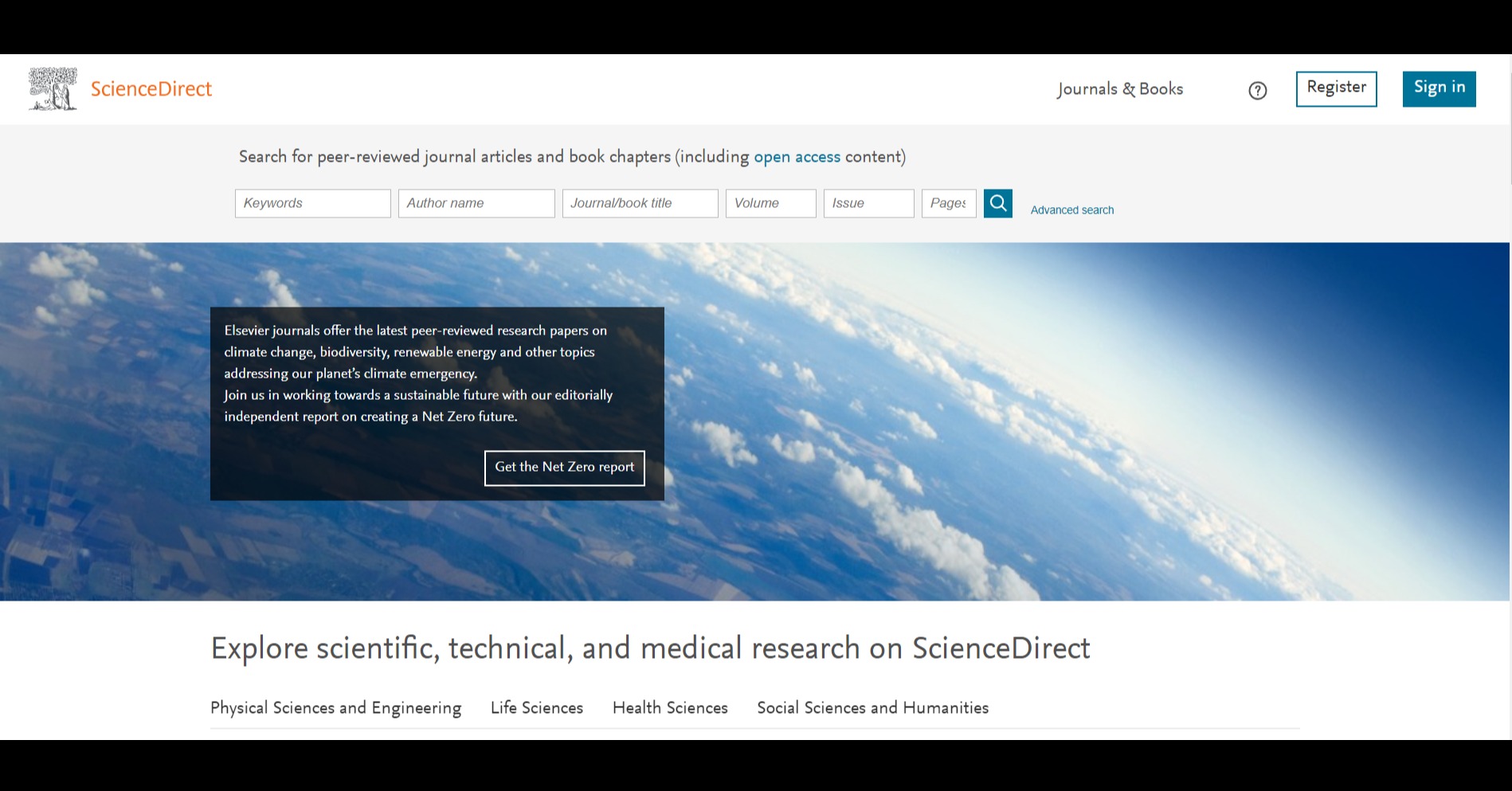This screenshot has height=791, width=1512.
Task: Click the Volume input box
Action: (770, 203)
